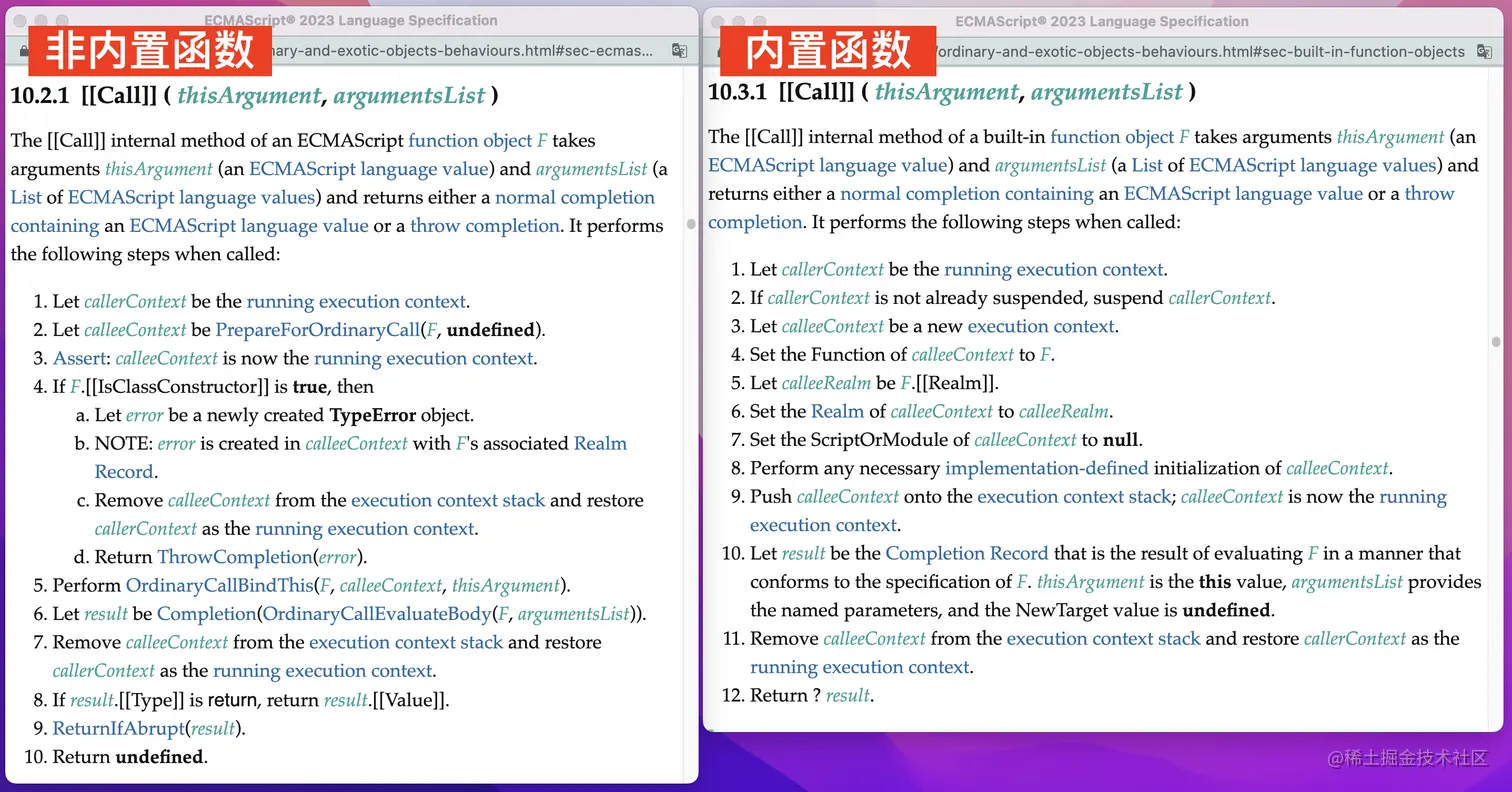Image resolution: width=1512 pixels, height=792 pixels.
Task: Open the 'Realm' link in right window step 6
Action: pyautogui.click(x=837, y=412)
